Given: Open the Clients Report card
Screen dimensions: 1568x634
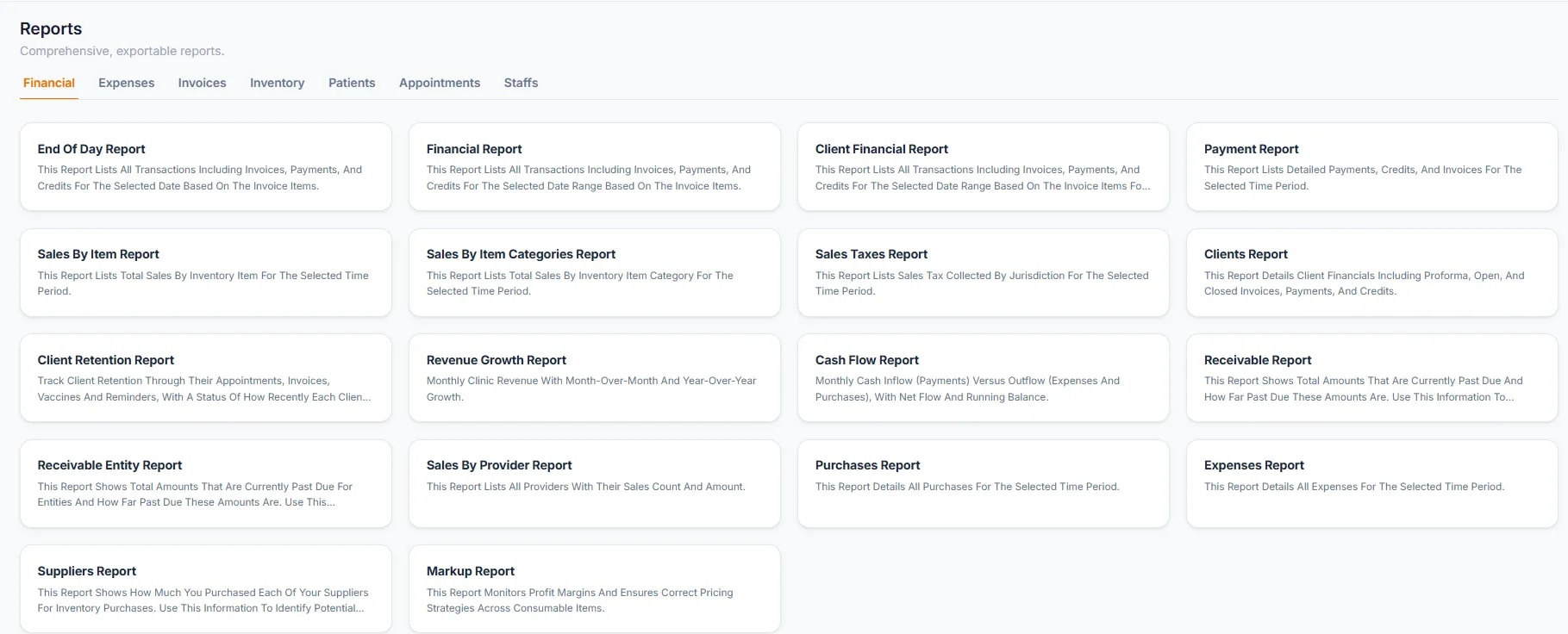Looking at the screenshot, I should [x=1372, y=272].
